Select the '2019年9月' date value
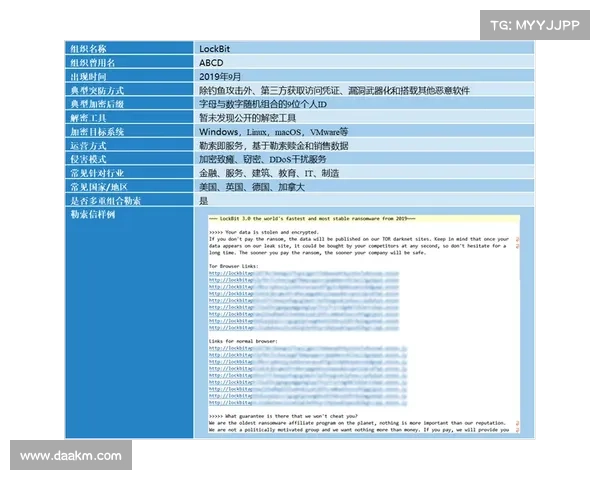Viewport: 600px width, 480px height. tap(220, 76)
